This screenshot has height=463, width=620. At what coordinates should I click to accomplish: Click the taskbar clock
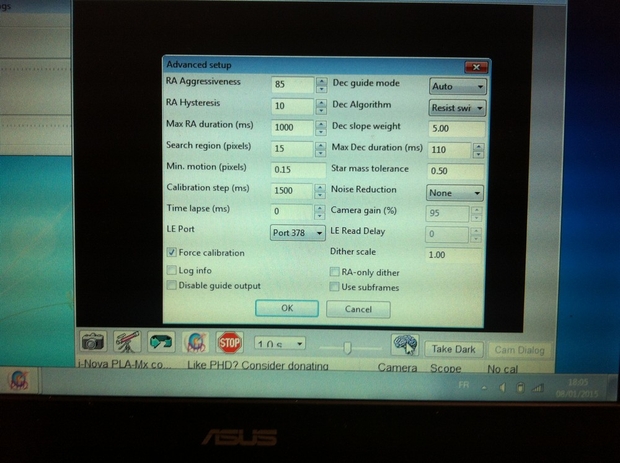point(577,388)
